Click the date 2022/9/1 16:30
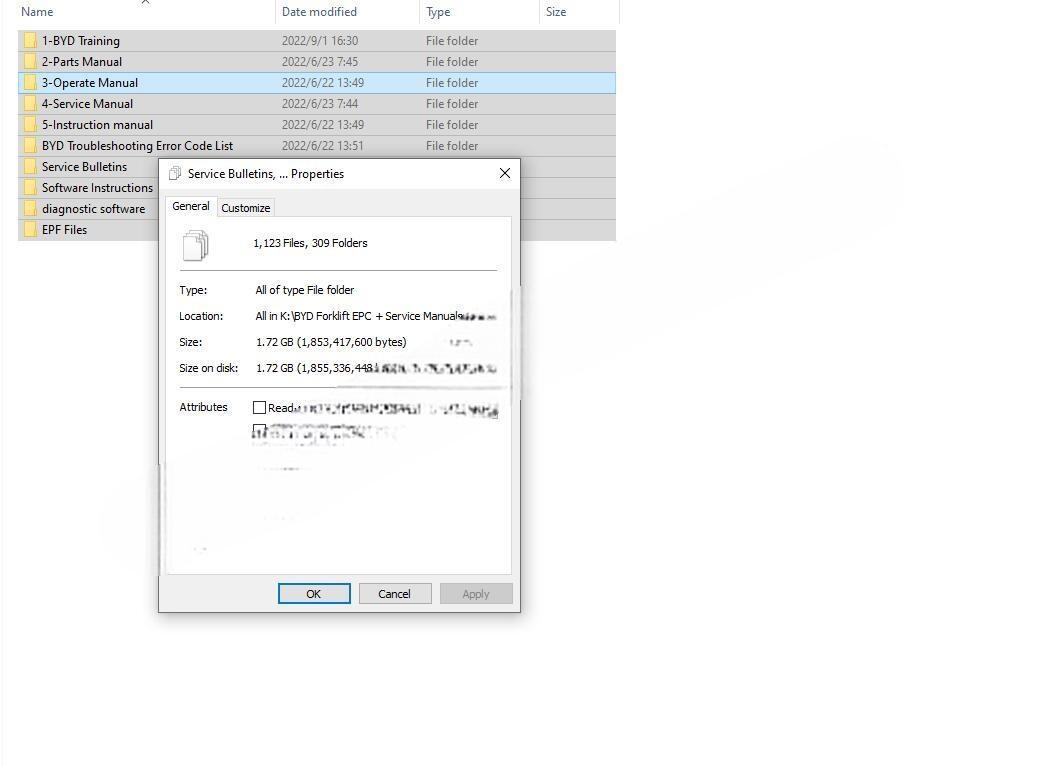 tap(320, 41)
